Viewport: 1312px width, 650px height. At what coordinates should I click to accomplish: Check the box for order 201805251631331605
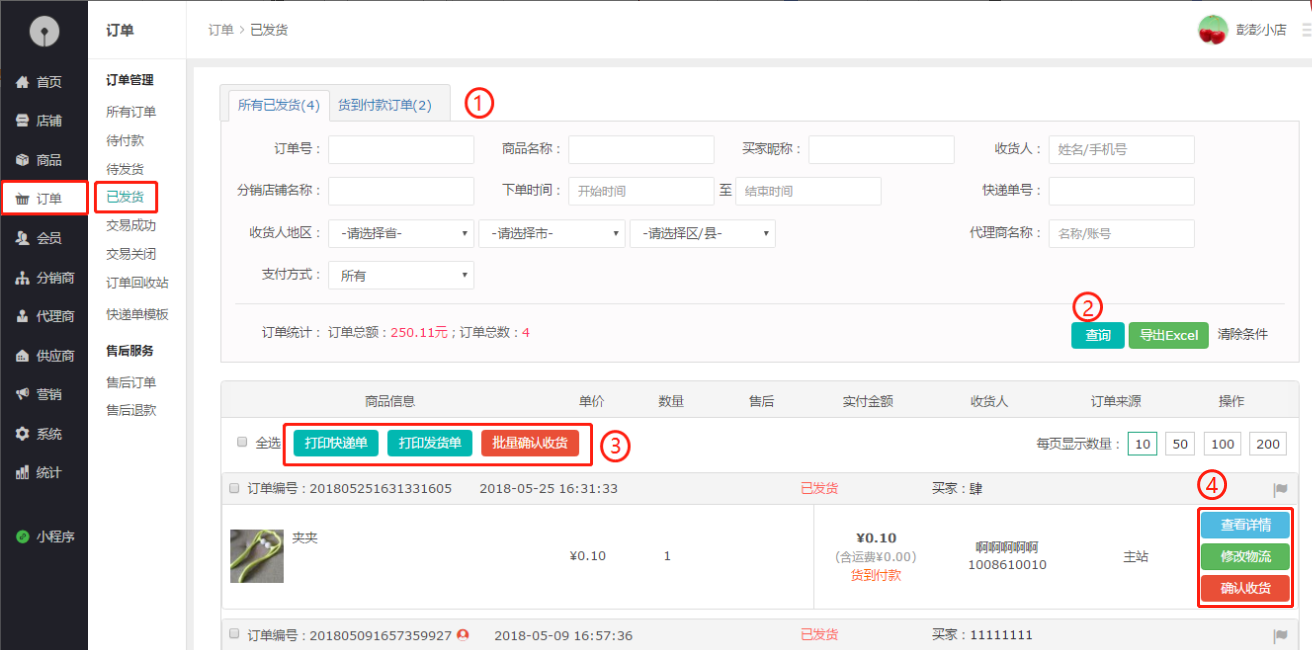tap(235, 489)
